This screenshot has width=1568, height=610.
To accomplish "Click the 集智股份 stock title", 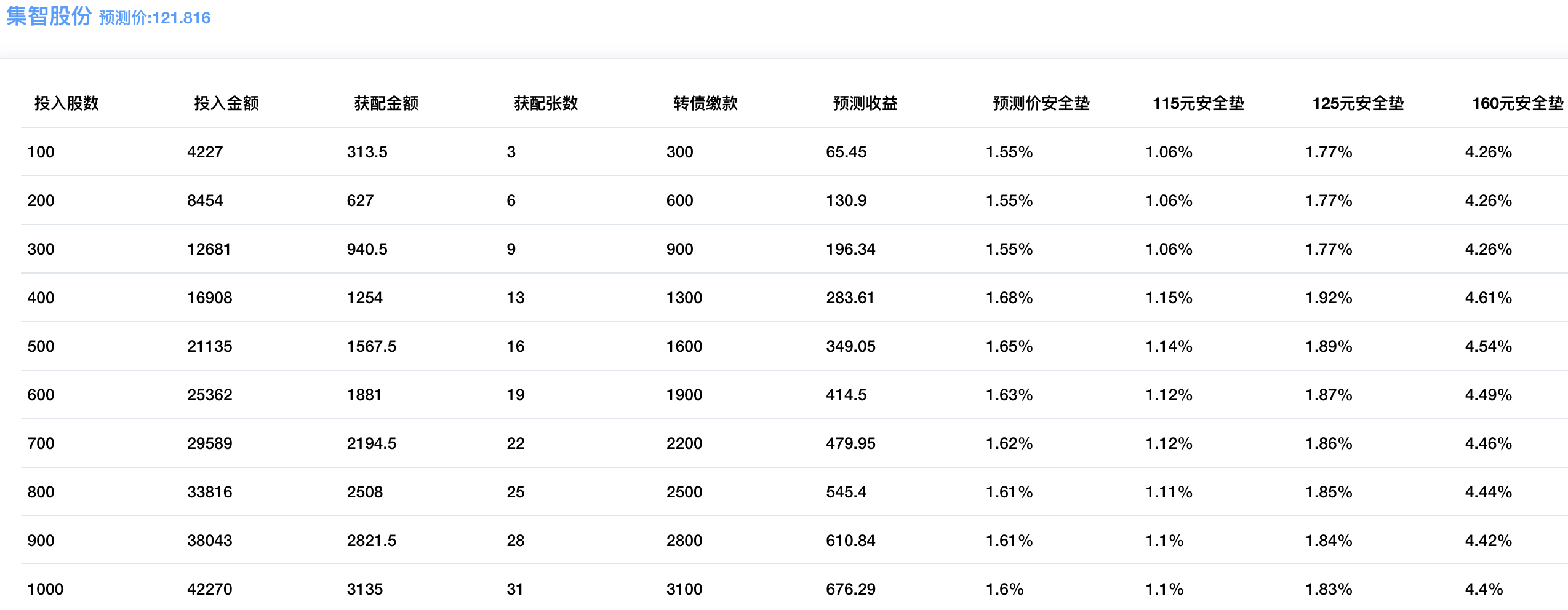I will point(49,17).
